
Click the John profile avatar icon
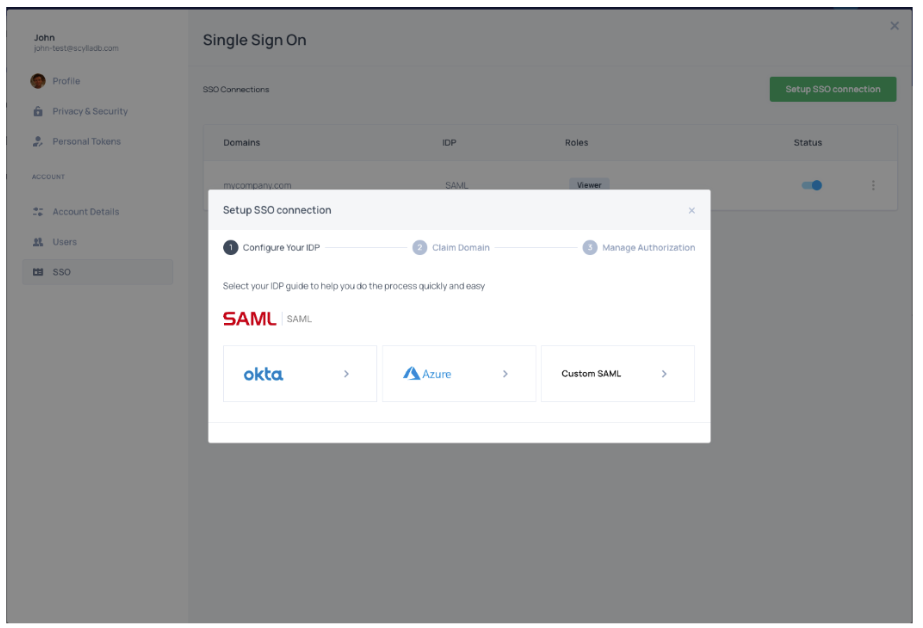[38, 81]
